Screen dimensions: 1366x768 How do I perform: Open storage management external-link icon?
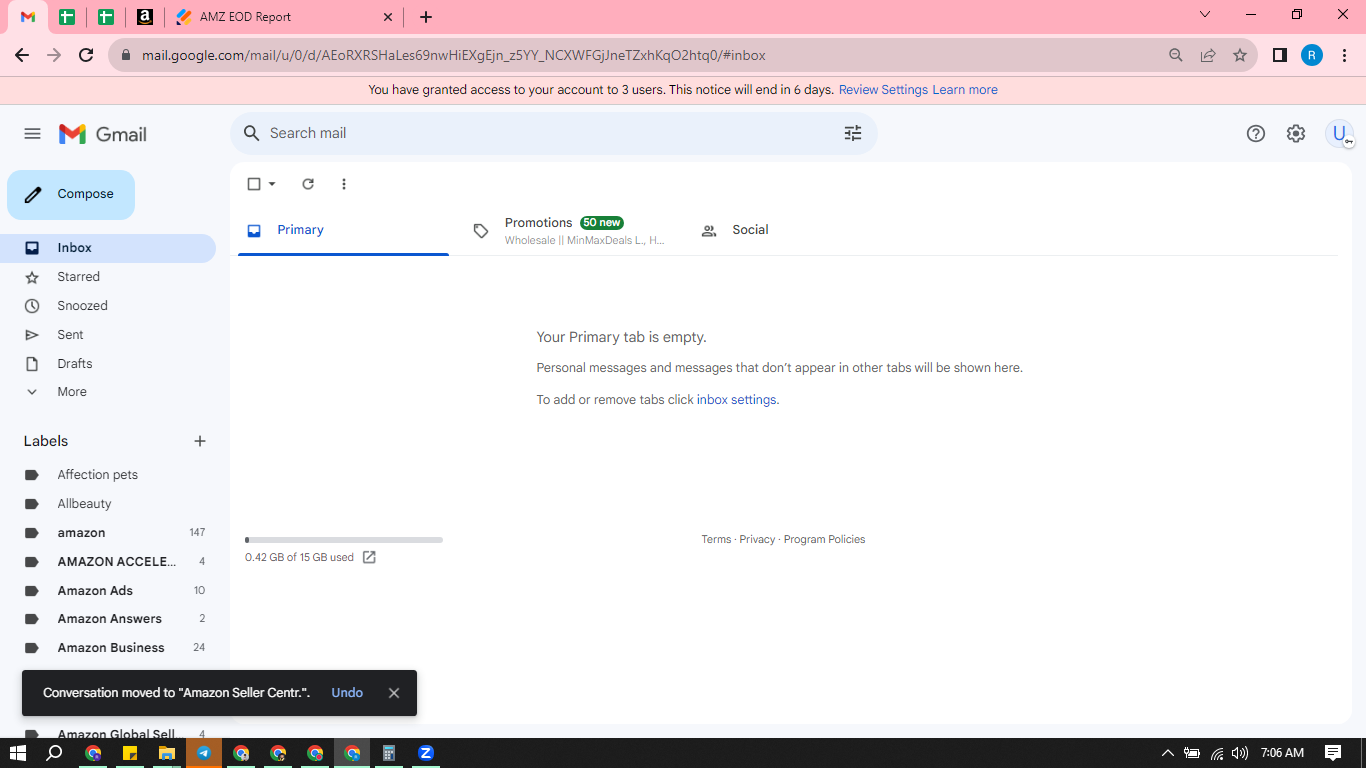pyautogui.click(x=369, y=557)
